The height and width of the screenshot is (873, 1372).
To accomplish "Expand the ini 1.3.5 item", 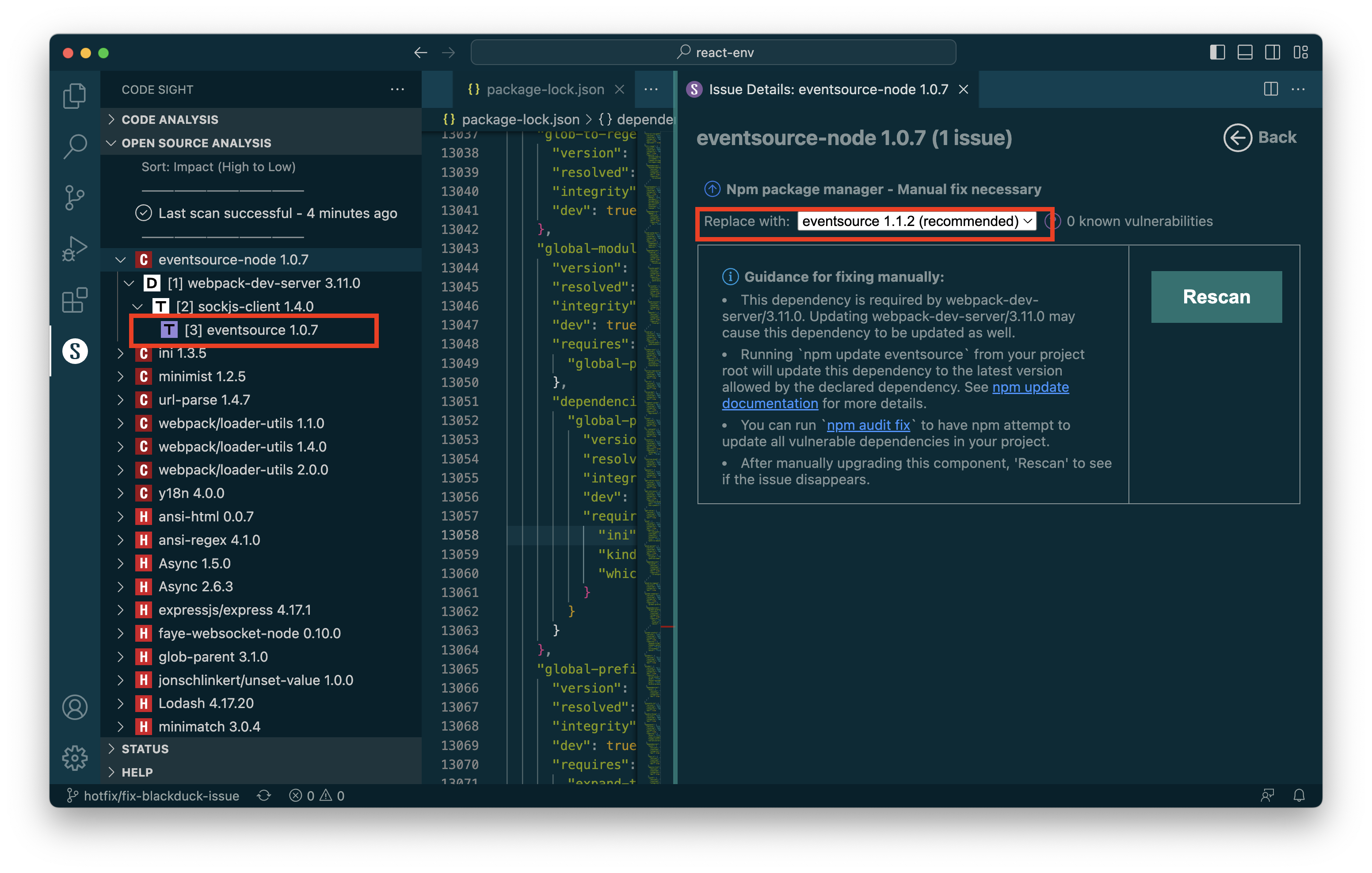I will tap(121, 353).
